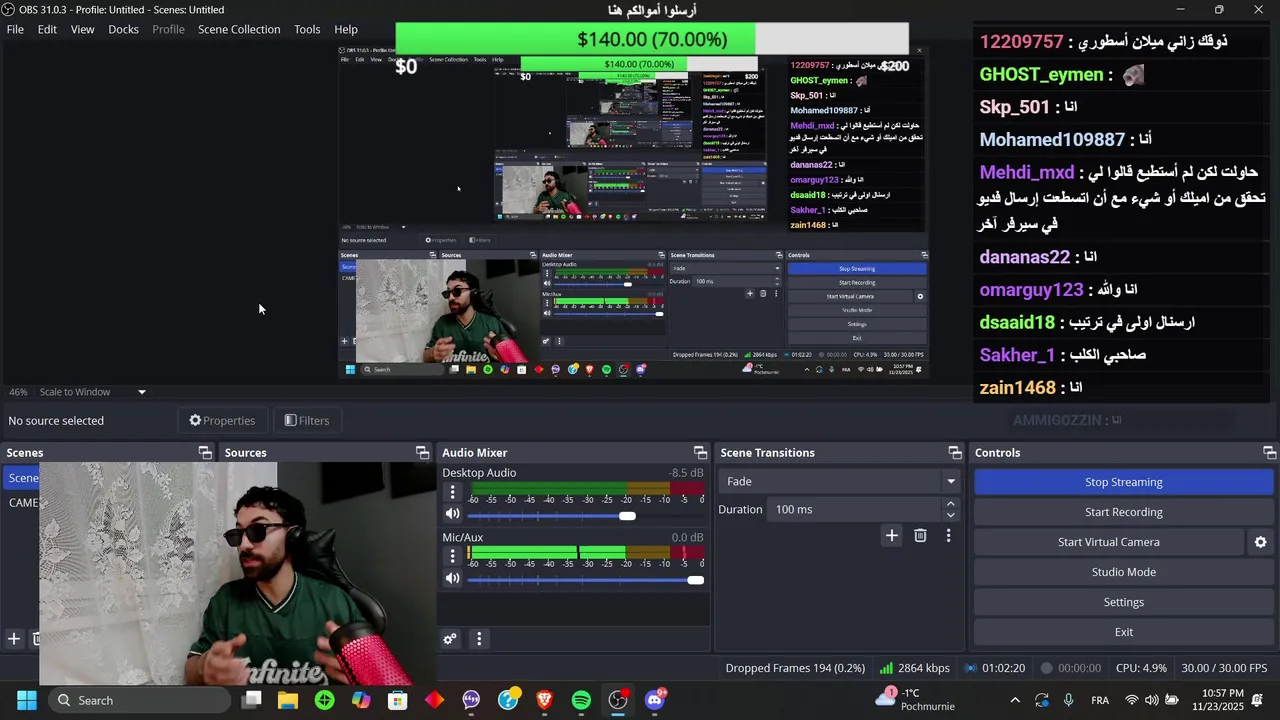Open Docks menu
Image resolution: width=1280 pixels, height=720 pixels.
click(x=123, y=29)
